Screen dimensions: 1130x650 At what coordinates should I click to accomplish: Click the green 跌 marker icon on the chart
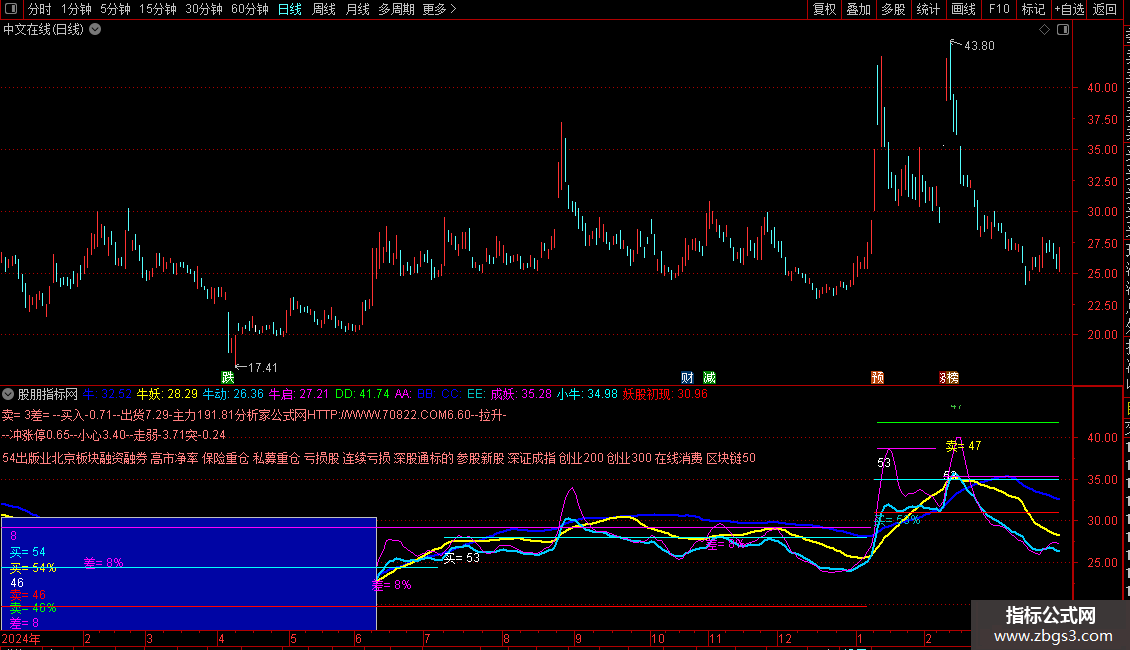coord(228,377)
